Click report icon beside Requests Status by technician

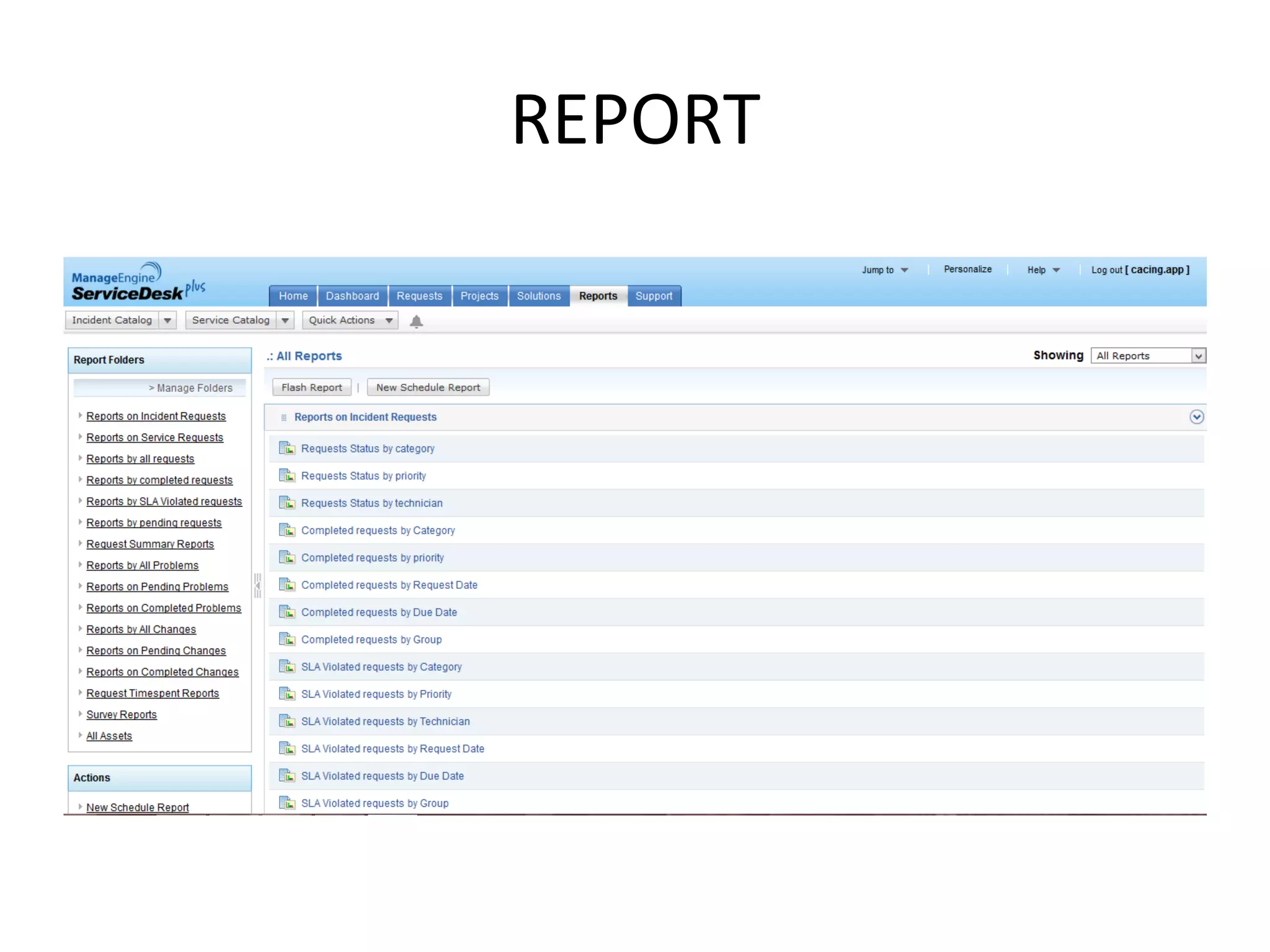pos(286,503)
